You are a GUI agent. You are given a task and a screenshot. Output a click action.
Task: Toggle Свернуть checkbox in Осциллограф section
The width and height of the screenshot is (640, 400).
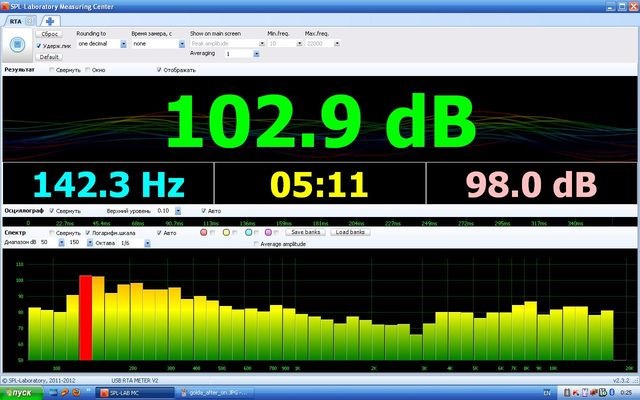(52, 211)
